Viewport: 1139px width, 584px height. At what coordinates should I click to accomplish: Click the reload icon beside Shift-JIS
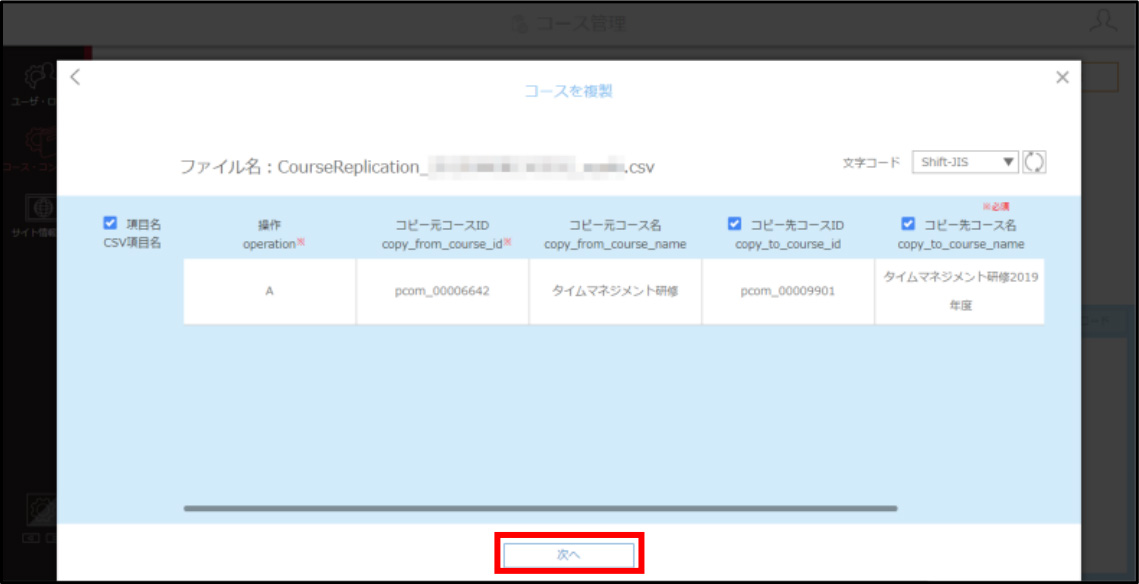1034,162
